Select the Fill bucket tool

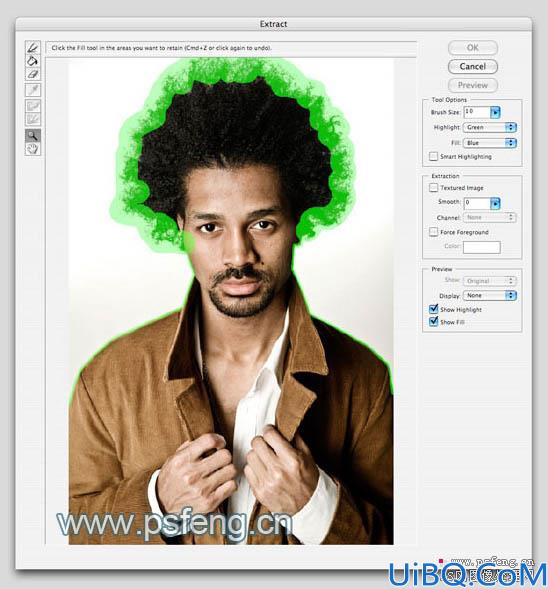(33, 60)
